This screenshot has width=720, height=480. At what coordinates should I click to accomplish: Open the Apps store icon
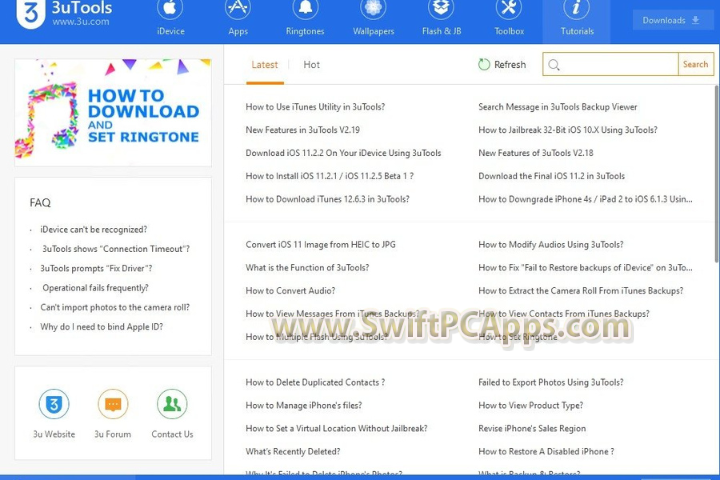click(x=238, y=8)
